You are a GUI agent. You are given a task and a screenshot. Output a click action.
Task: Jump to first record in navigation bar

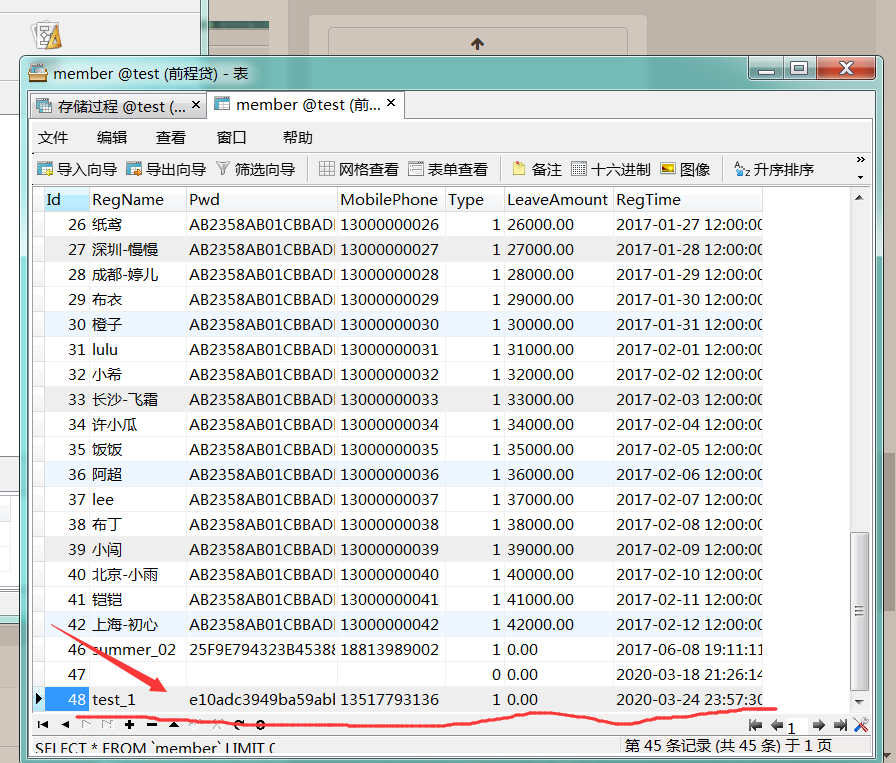(42, 724)
